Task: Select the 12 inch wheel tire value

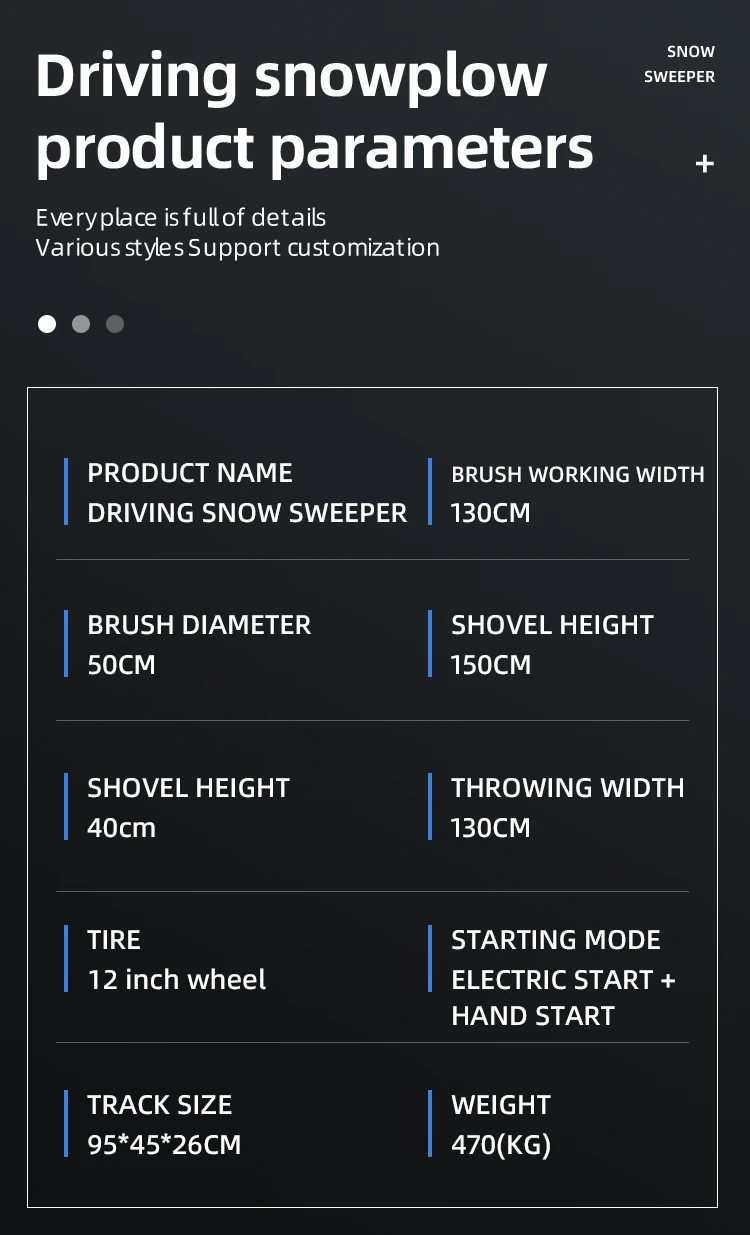Action: [176, 980]
